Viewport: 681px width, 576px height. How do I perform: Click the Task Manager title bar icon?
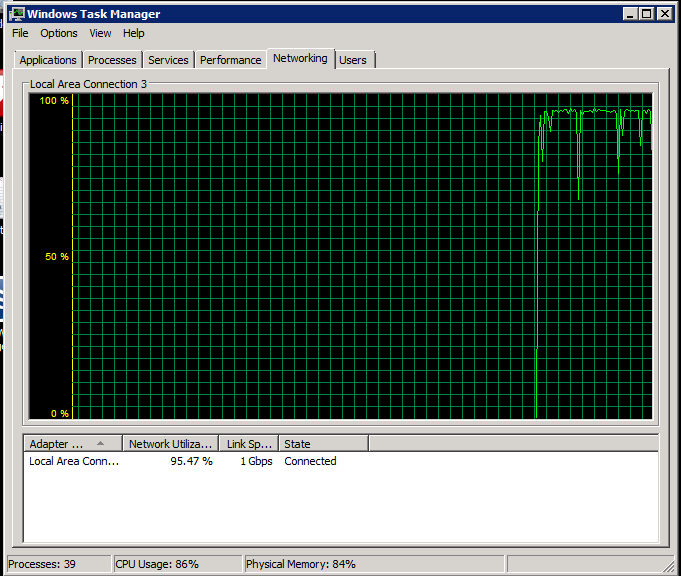click(17, 14)
